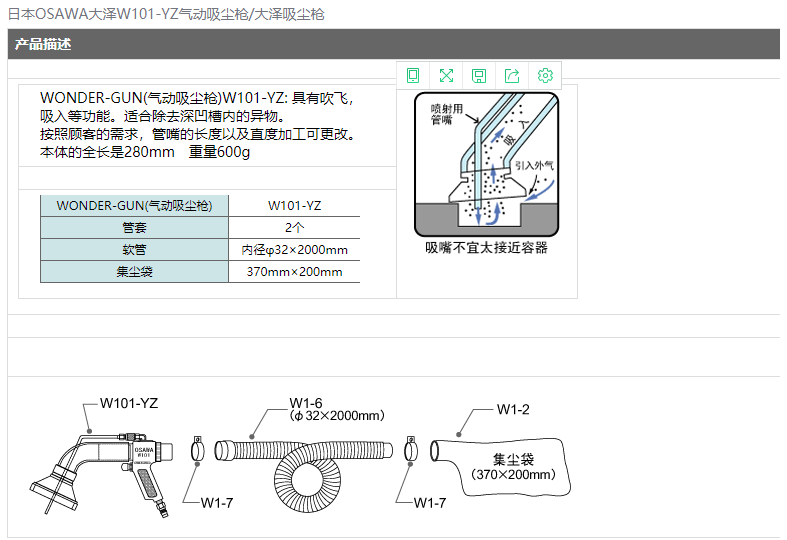Click the 管套 table row header
The height and width of the screenshot is (540, 787).
pos(134,227)
